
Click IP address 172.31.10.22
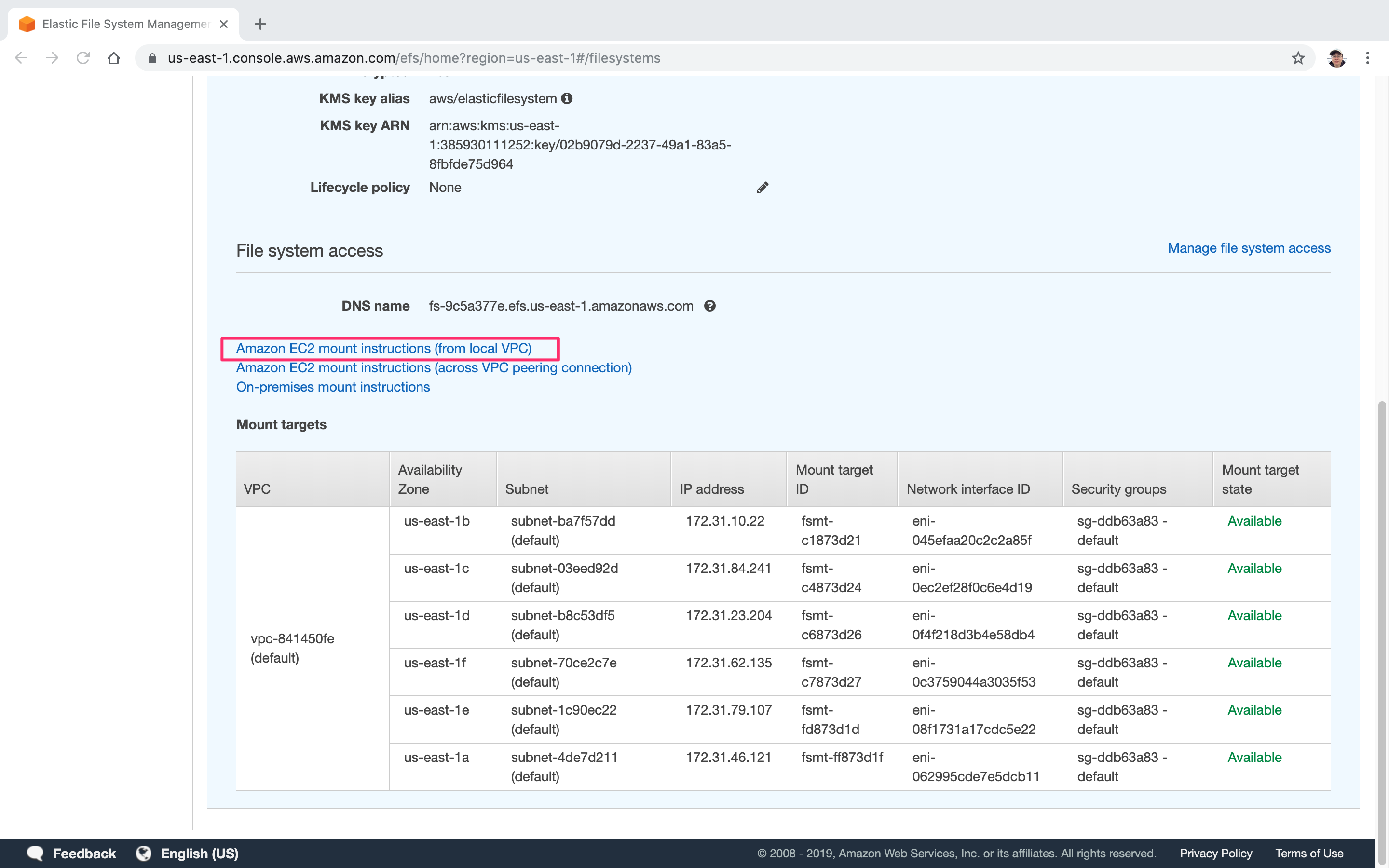pos(724,521)
